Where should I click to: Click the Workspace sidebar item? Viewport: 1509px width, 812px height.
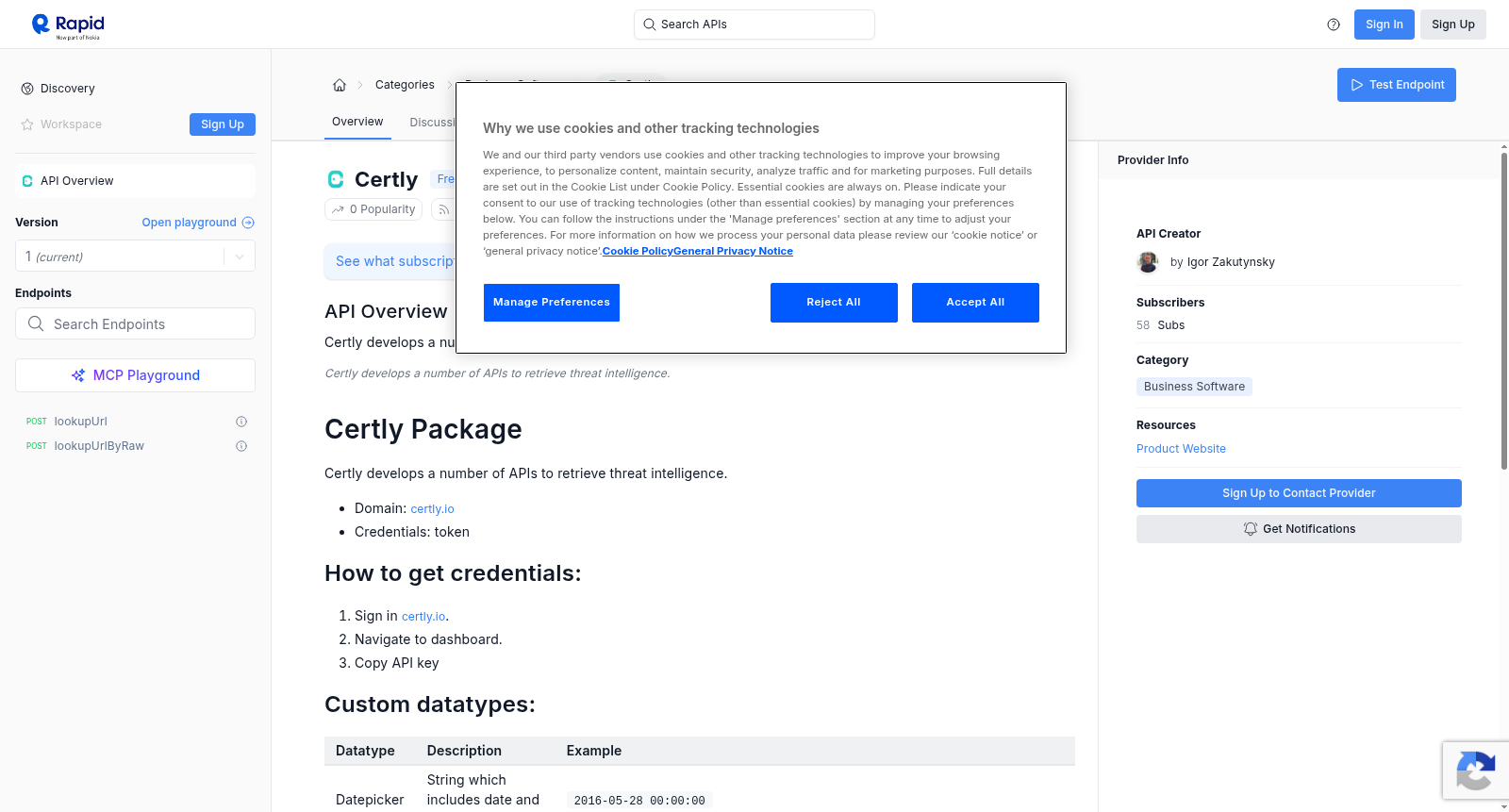(x=71, y=124)
